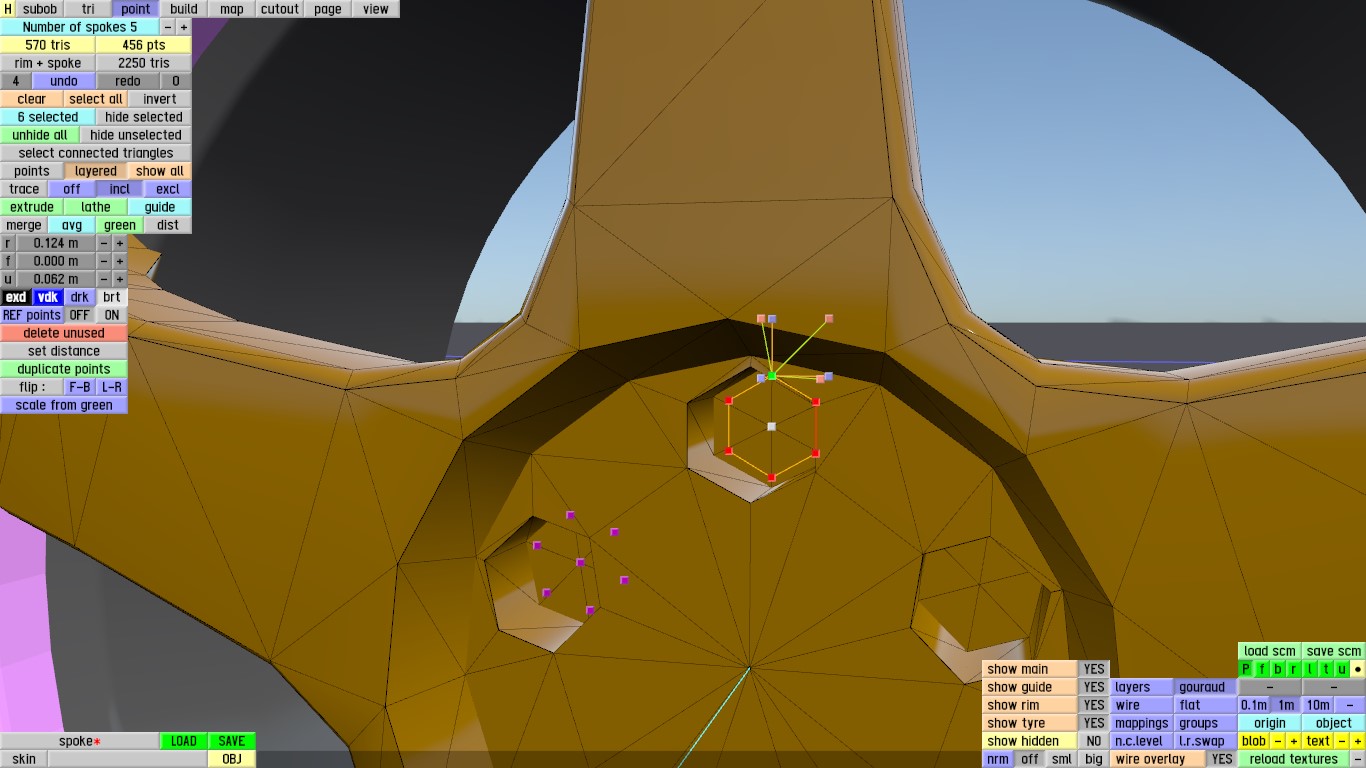Viewport: 1366px width, 768px height.
Task: Decrease the r coordinate value
Action: [104, 243]
